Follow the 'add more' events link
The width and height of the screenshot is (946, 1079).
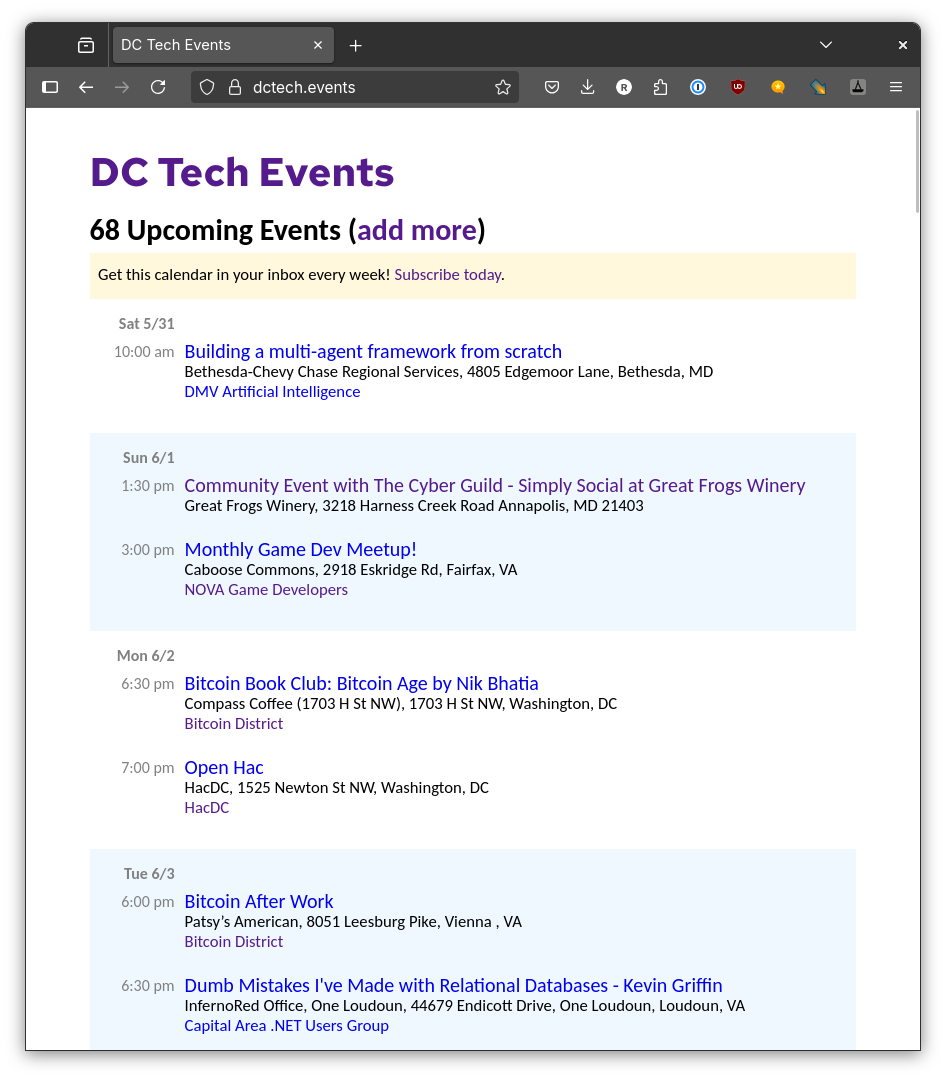417,231
